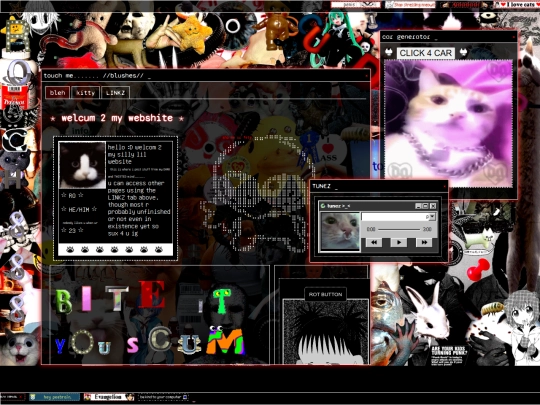Click the Evangelion badge
Image resolution: width=540 pixels, height=405 pixels.
click(109, 397)
